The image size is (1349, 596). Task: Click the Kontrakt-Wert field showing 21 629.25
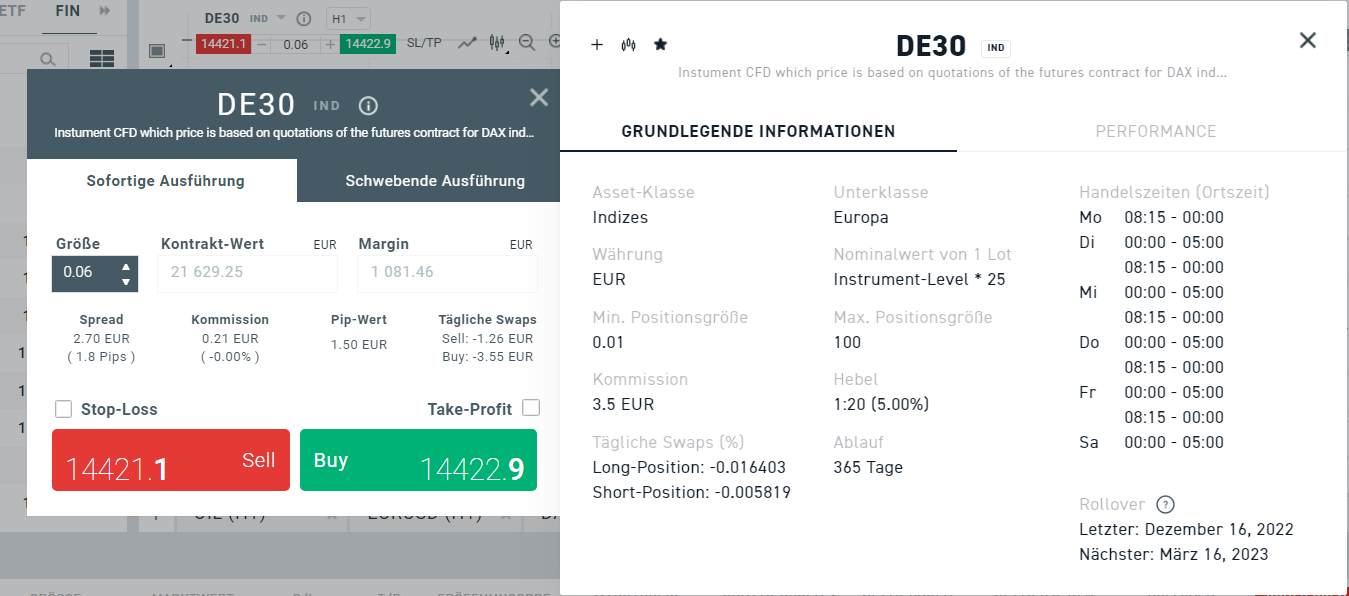coord(247,272)
